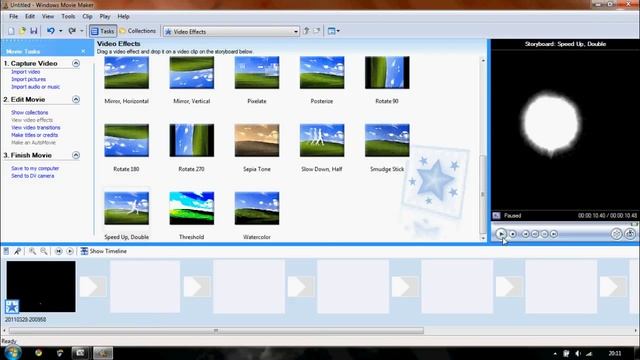Click the Import video link
Screen dimensions: 640x360
click(25, 72)
